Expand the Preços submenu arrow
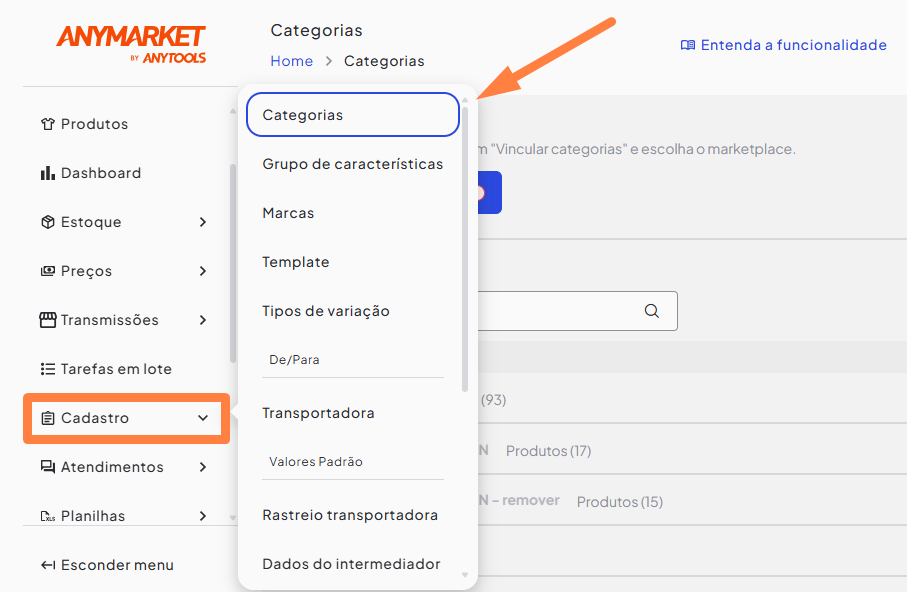907x592 pixels. pos(203,271)
